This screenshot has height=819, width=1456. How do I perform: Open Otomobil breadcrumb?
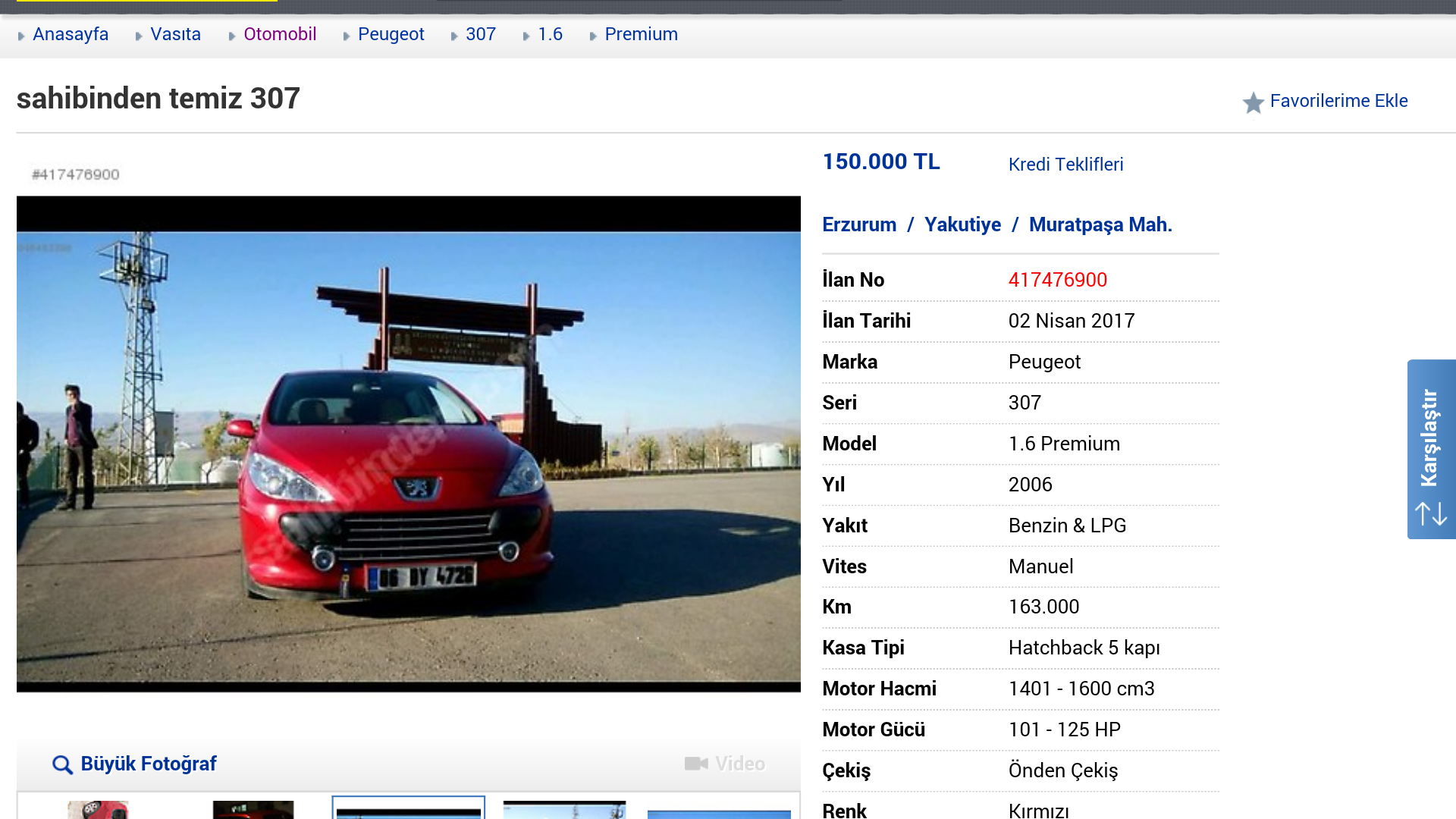pyautogui.click(x=280, y=34)
